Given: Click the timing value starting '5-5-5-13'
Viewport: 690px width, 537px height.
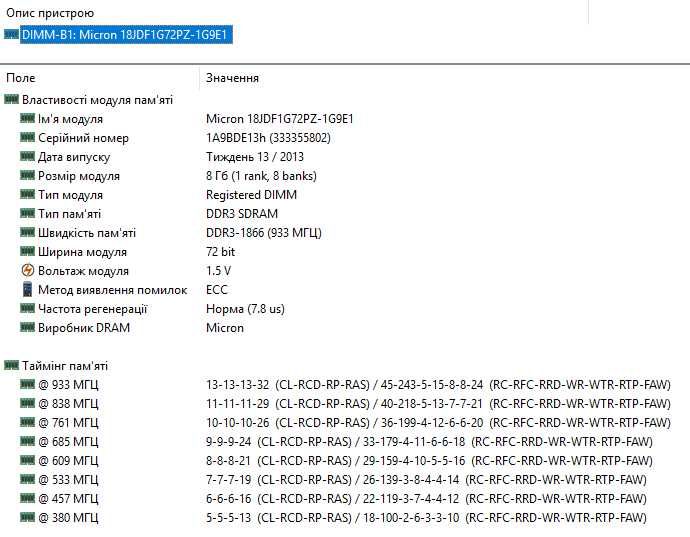Looking at the screenshot, I should tap(426, 518).
